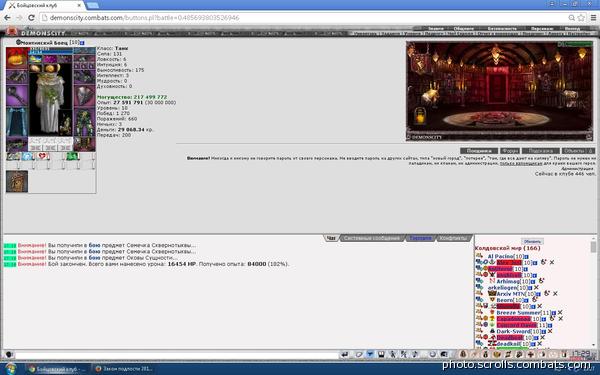This screenshot has height=375, width=600.
Task: Click the X icon in arkeliogen's row
Action: (536, 287)
